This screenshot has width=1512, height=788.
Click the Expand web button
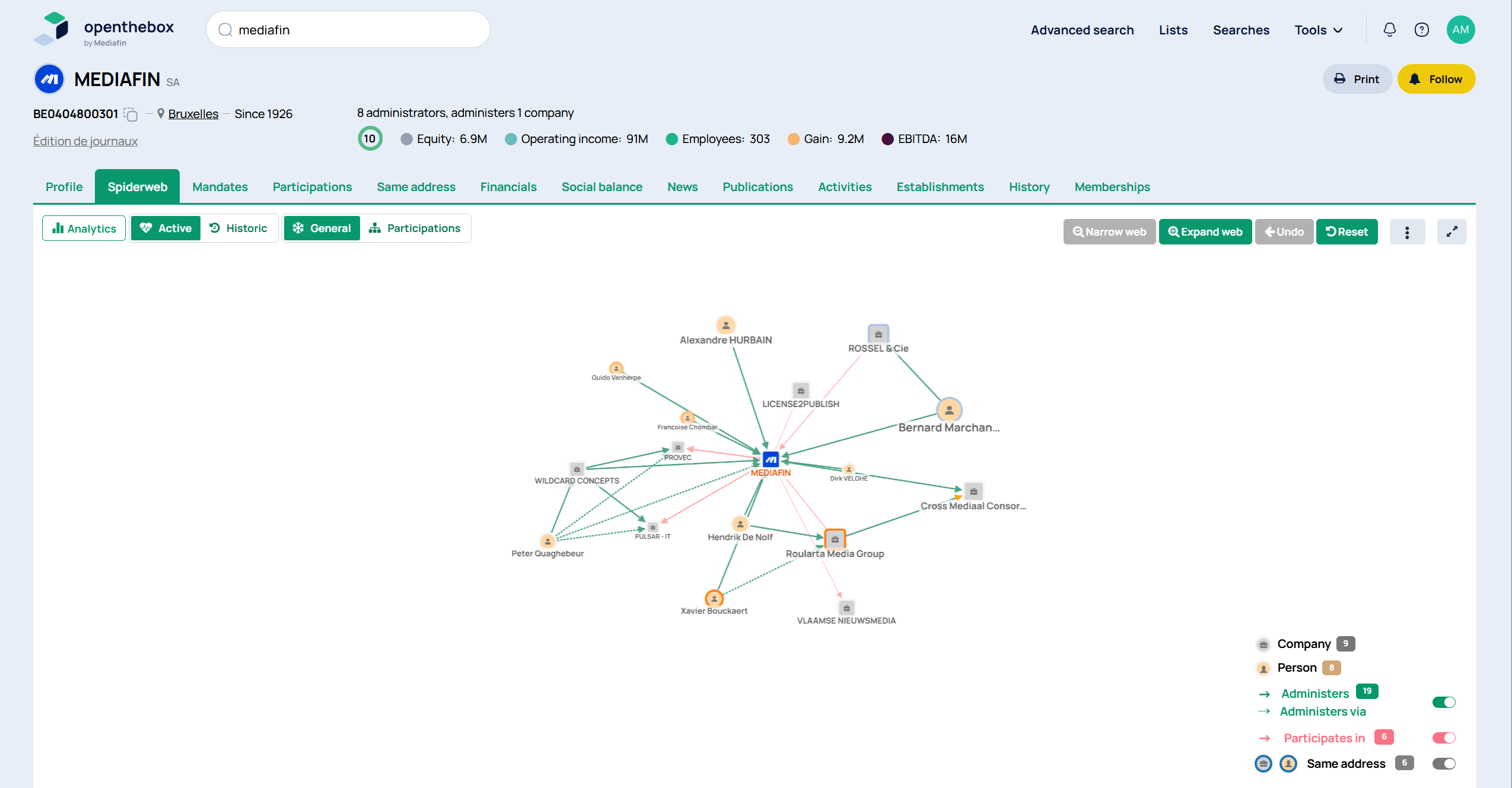1205,232
